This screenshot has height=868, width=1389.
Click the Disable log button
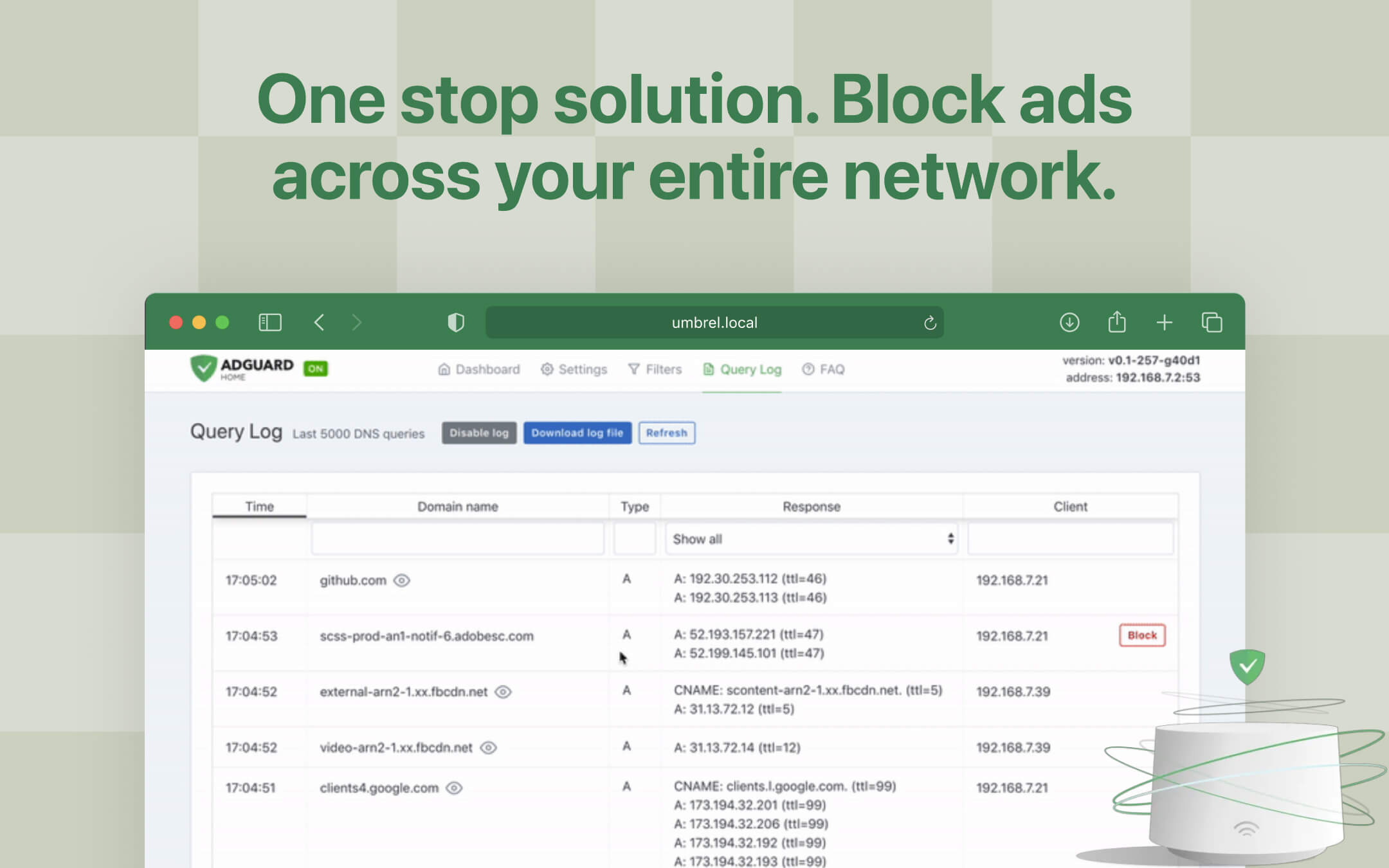(x=479, y=433)
